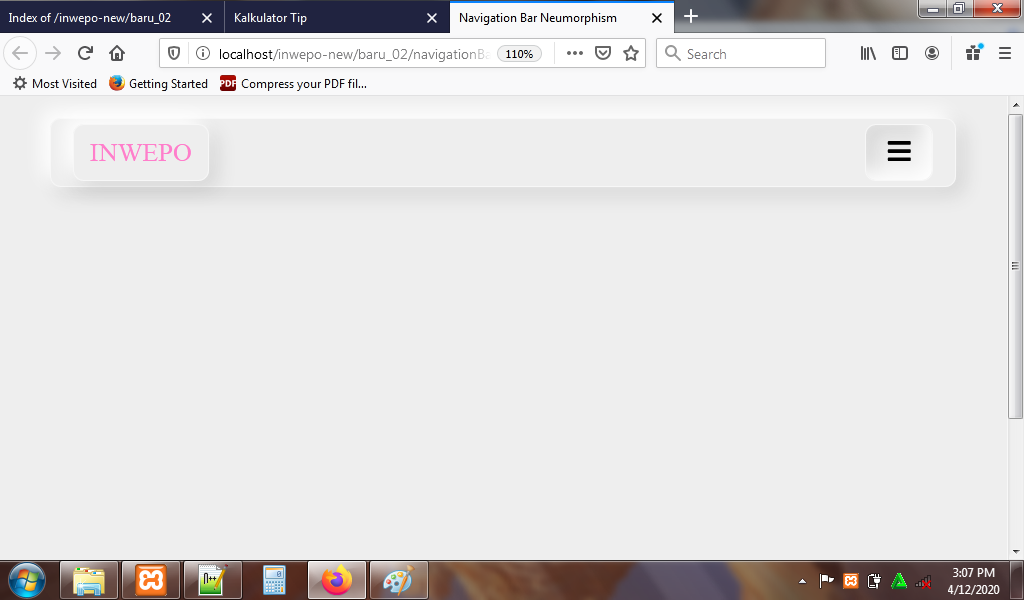The width and height of the screenshot is (1024, 600).
Task: Click the vertical scrollbar thumb
Action: [1015, 266]
